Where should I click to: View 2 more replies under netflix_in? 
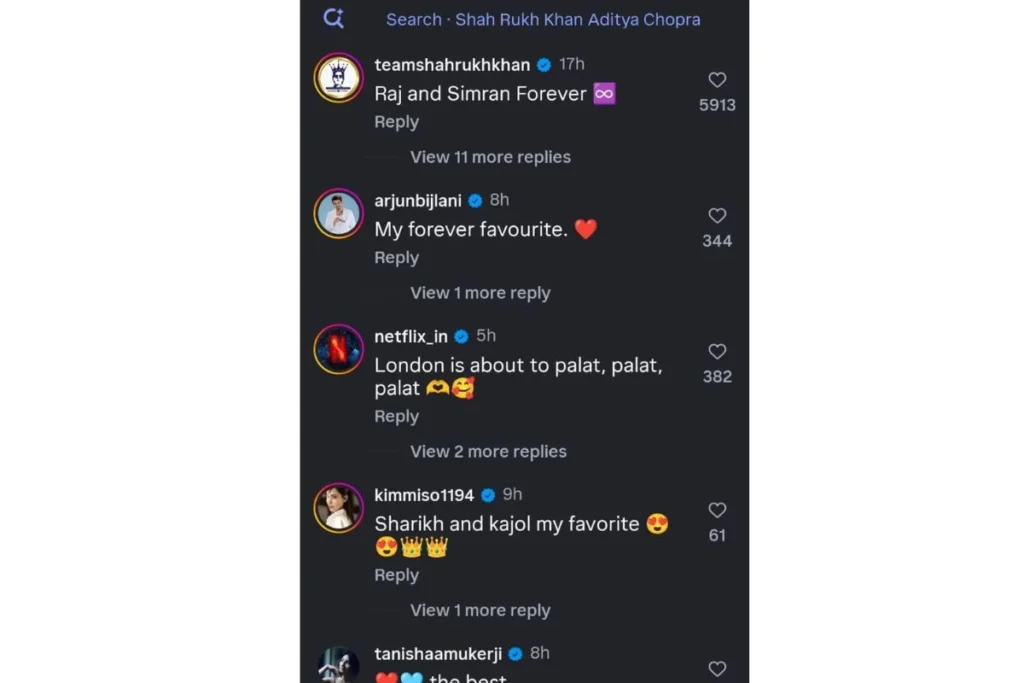point(488,452)
